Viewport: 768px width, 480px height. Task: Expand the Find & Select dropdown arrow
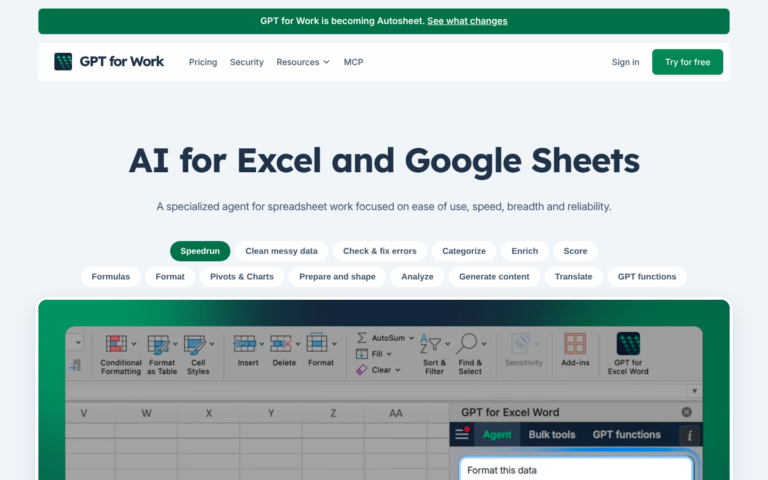pyautogui.click(x=484, y=344)
